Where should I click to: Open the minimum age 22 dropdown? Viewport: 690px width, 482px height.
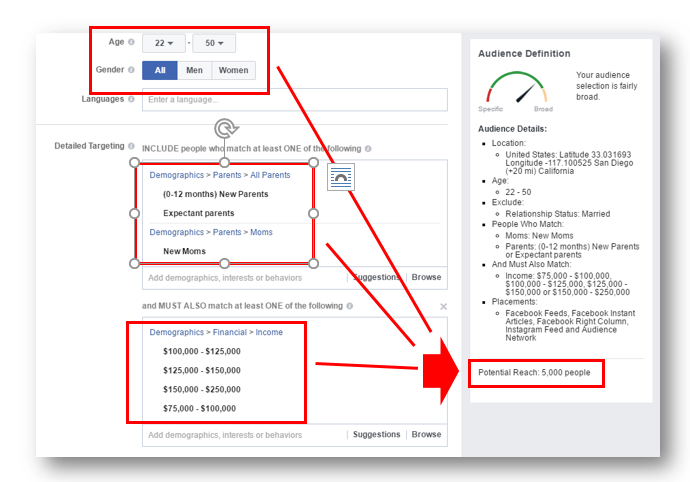[x=164, y=43]
